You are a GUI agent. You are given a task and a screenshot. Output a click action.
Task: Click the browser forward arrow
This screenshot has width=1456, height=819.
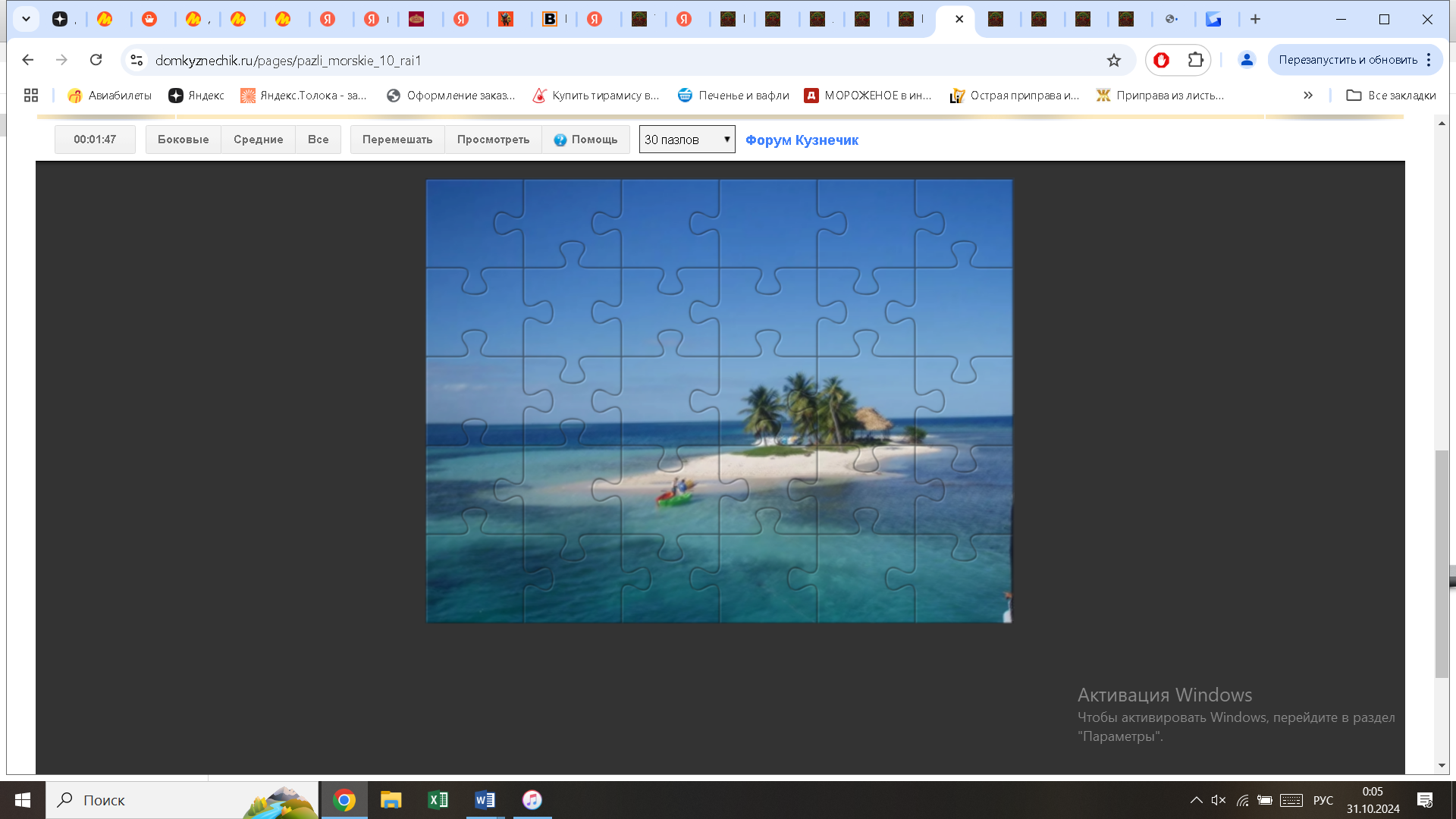click(62, 60)
